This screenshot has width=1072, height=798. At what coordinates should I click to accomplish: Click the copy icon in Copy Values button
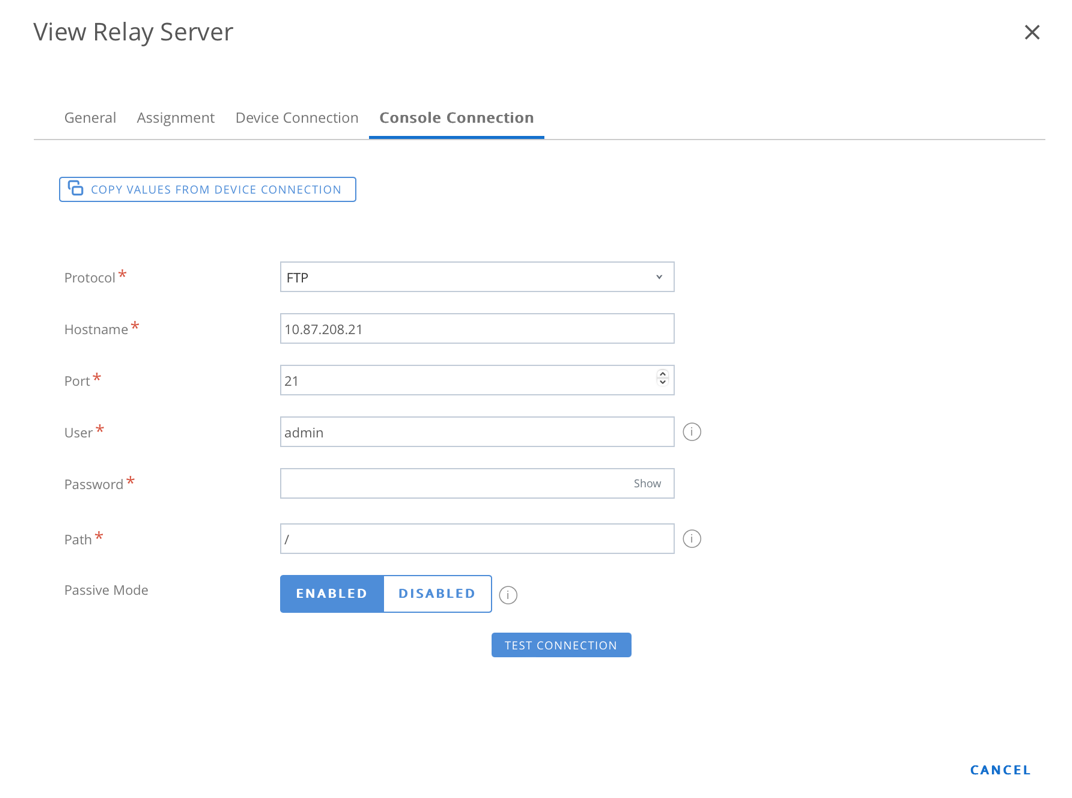76,188
